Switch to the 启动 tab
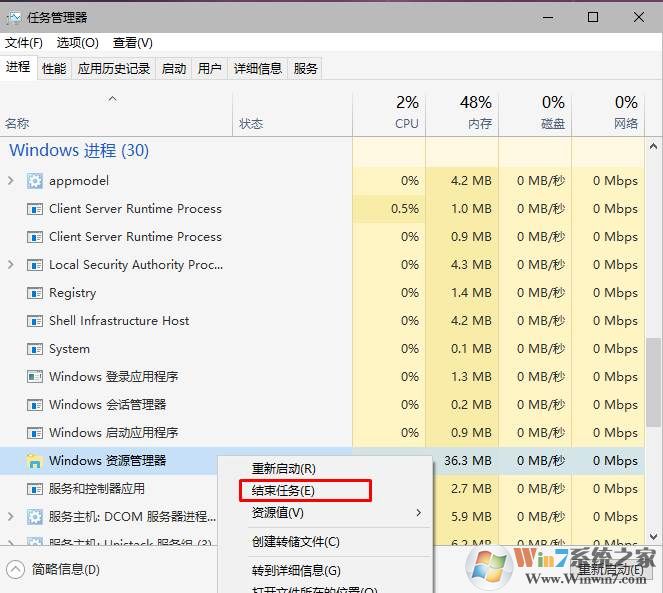Viewport: 663px width, 593px height. 174,68
